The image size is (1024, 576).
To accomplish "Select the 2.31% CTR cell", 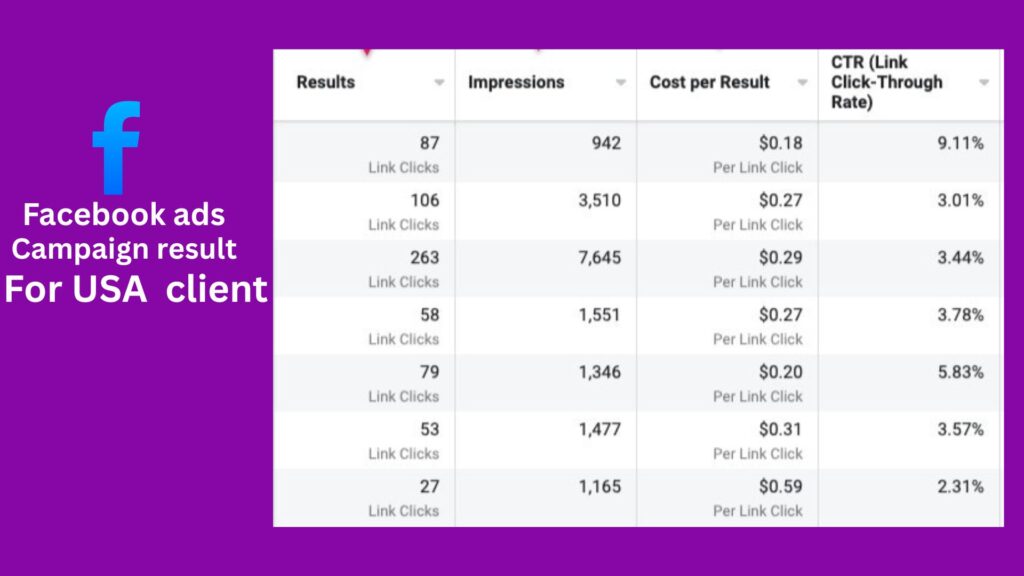I will [960, 487].
